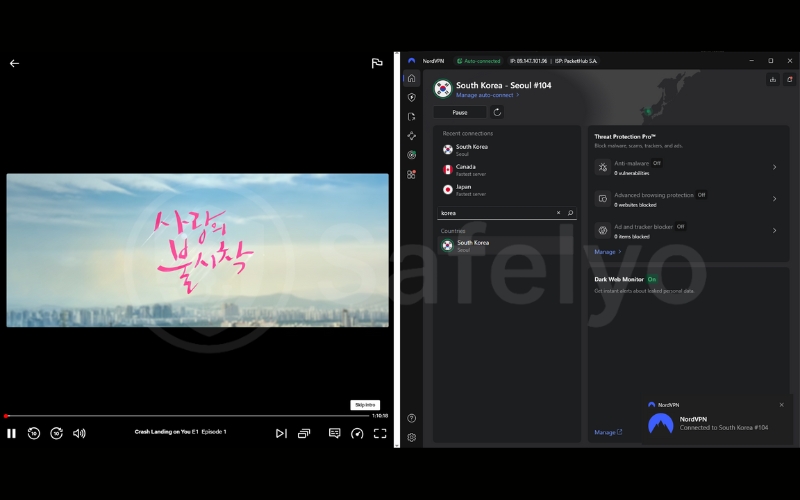
Task: Open NordVPN Home sidebar icon
Action: pyautogui.click(x=412, y=78)
